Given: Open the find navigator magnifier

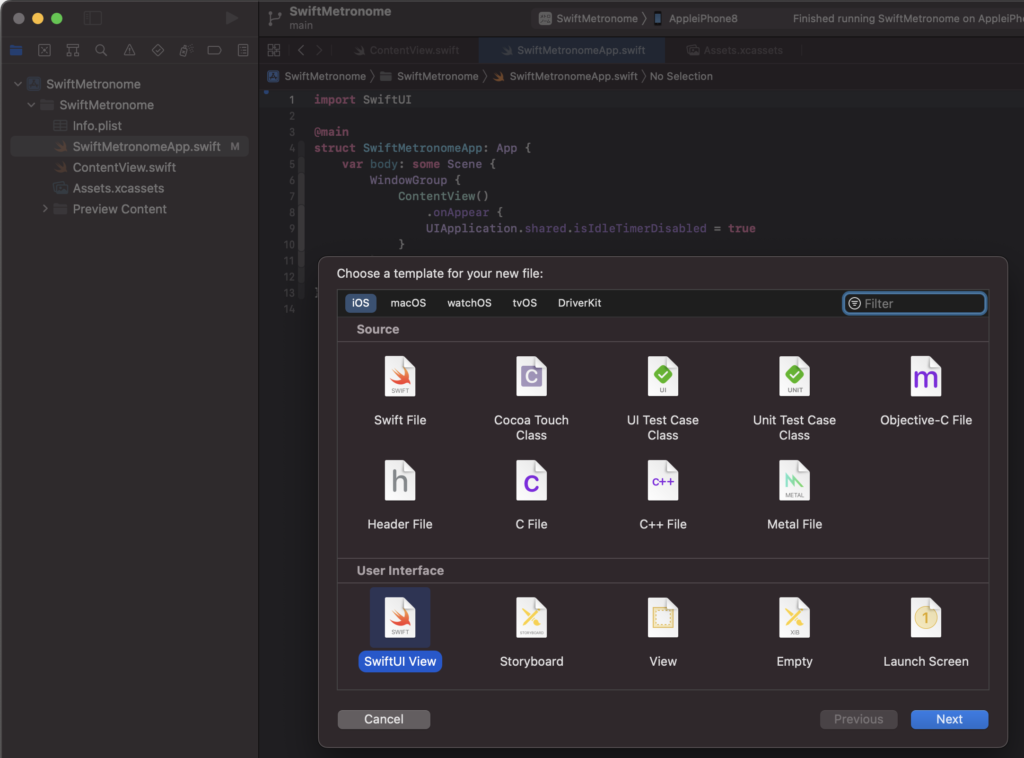Looking at the screenshot, I should tap(101, 50).
